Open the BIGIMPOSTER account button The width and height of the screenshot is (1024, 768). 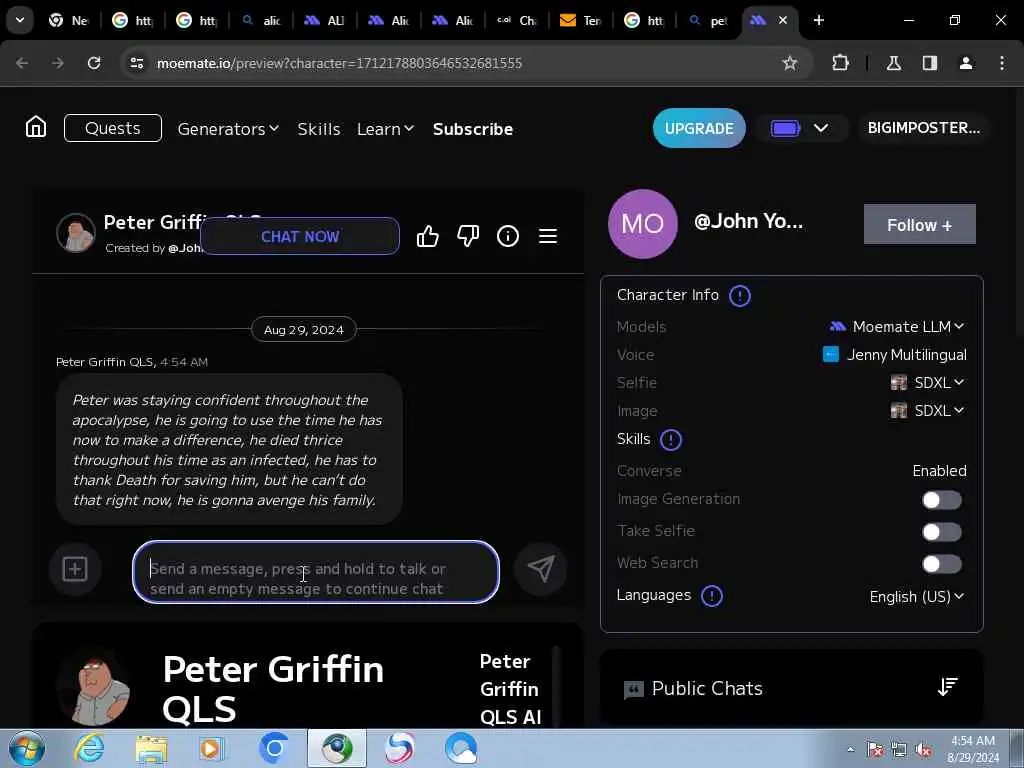(923, 128)
